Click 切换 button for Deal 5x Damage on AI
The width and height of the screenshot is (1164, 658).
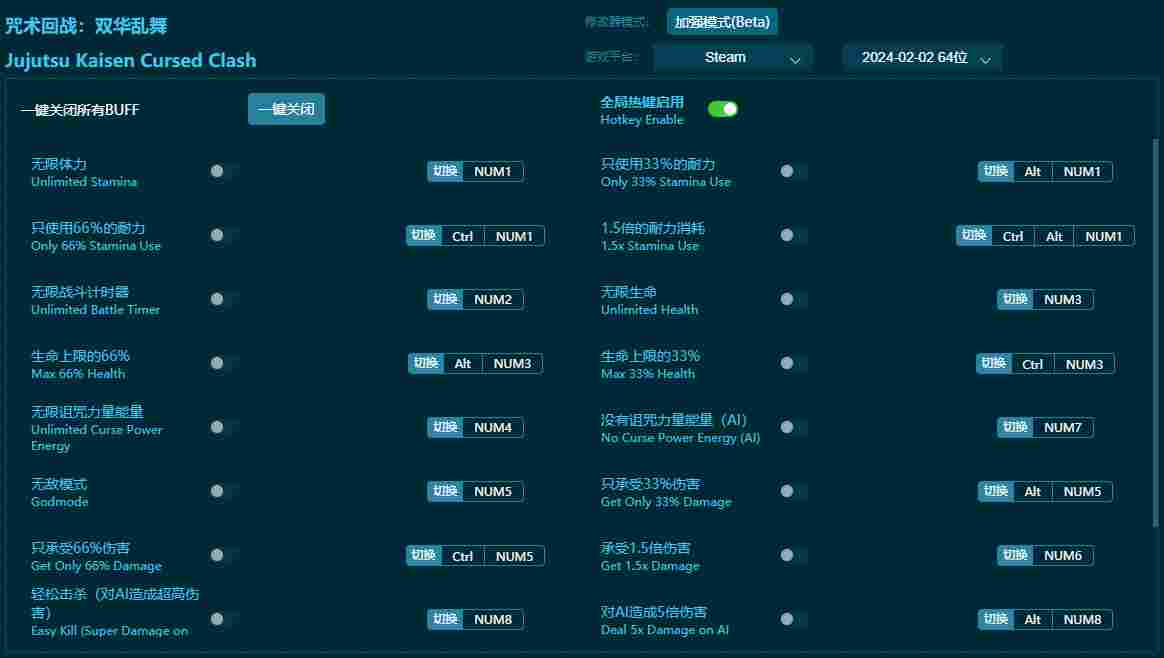995,619
